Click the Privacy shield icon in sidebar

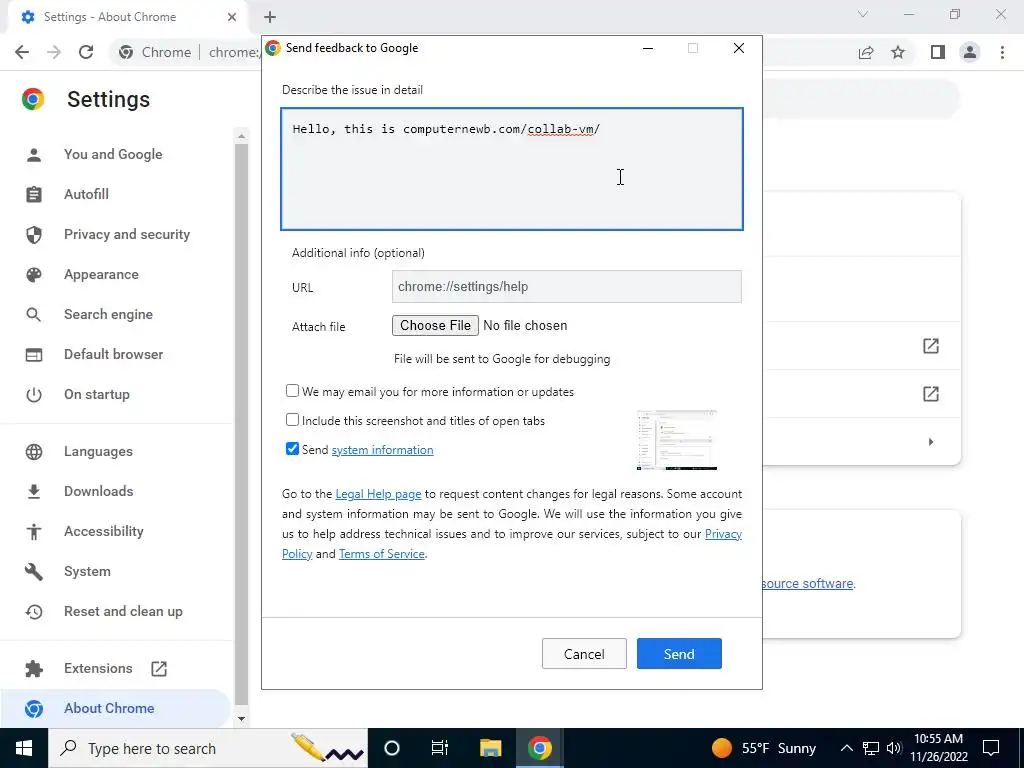[x=34, y=234]
